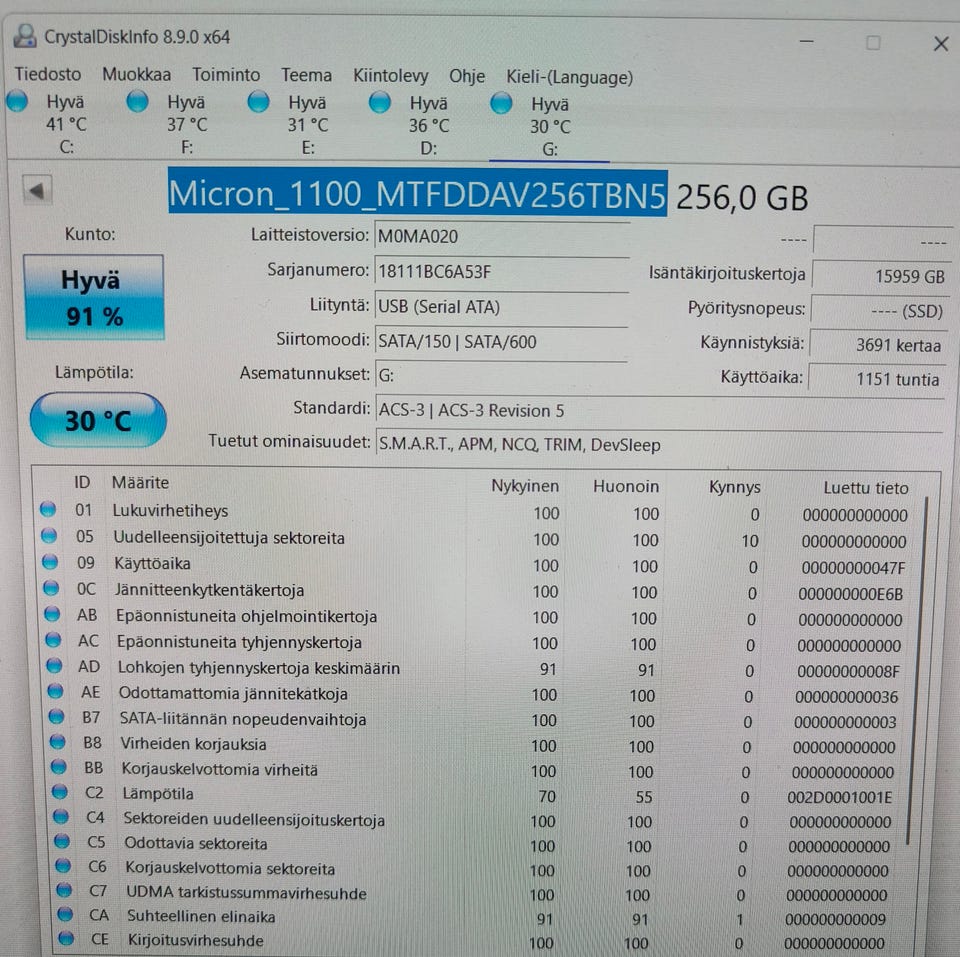Select drive D: status orb at 36 °C
Image resolution: width=960 pixels, height=957 pixels.
(x=380, y=103)
